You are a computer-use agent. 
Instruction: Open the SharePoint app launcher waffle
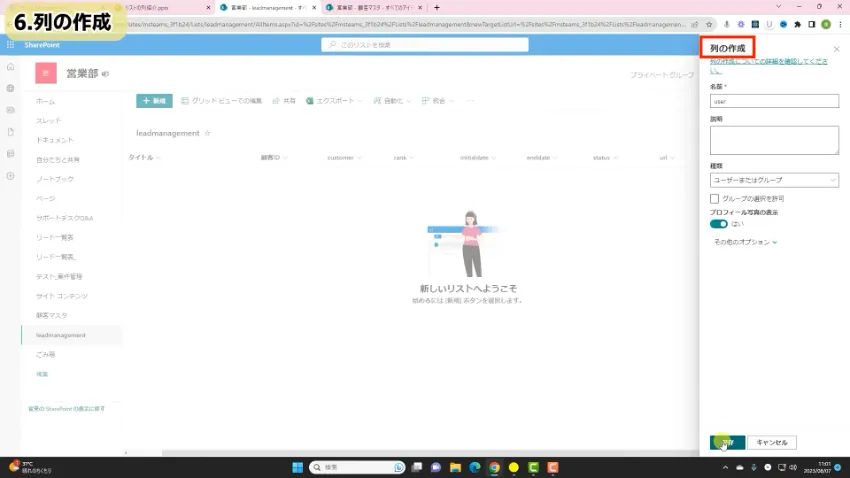10,45
